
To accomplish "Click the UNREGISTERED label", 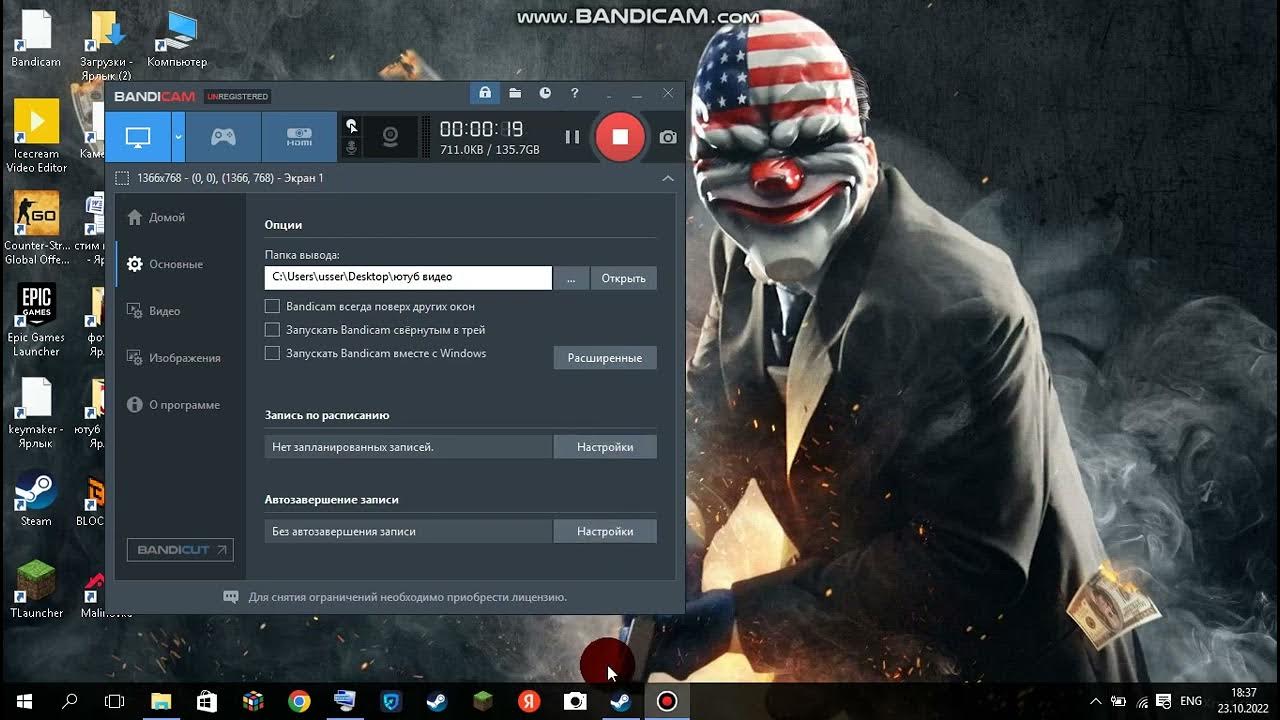I will pos(237,97).
